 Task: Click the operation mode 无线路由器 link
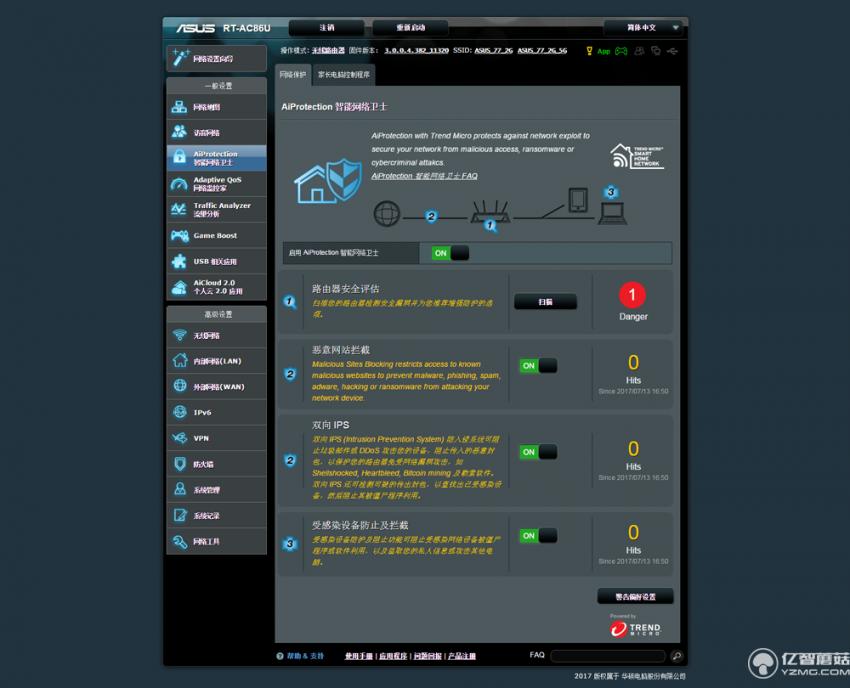click(329, 50)
